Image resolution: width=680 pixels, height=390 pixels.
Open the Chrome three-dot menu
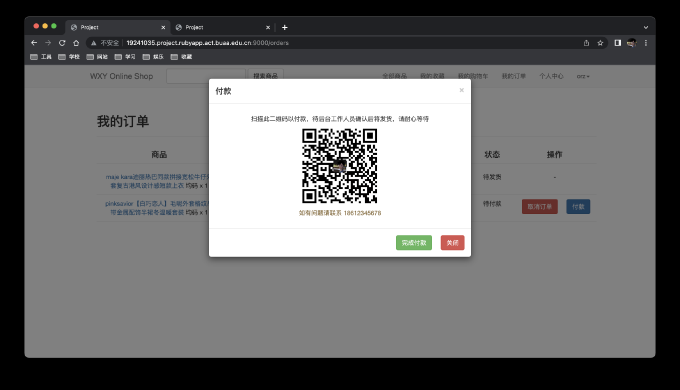646,43
